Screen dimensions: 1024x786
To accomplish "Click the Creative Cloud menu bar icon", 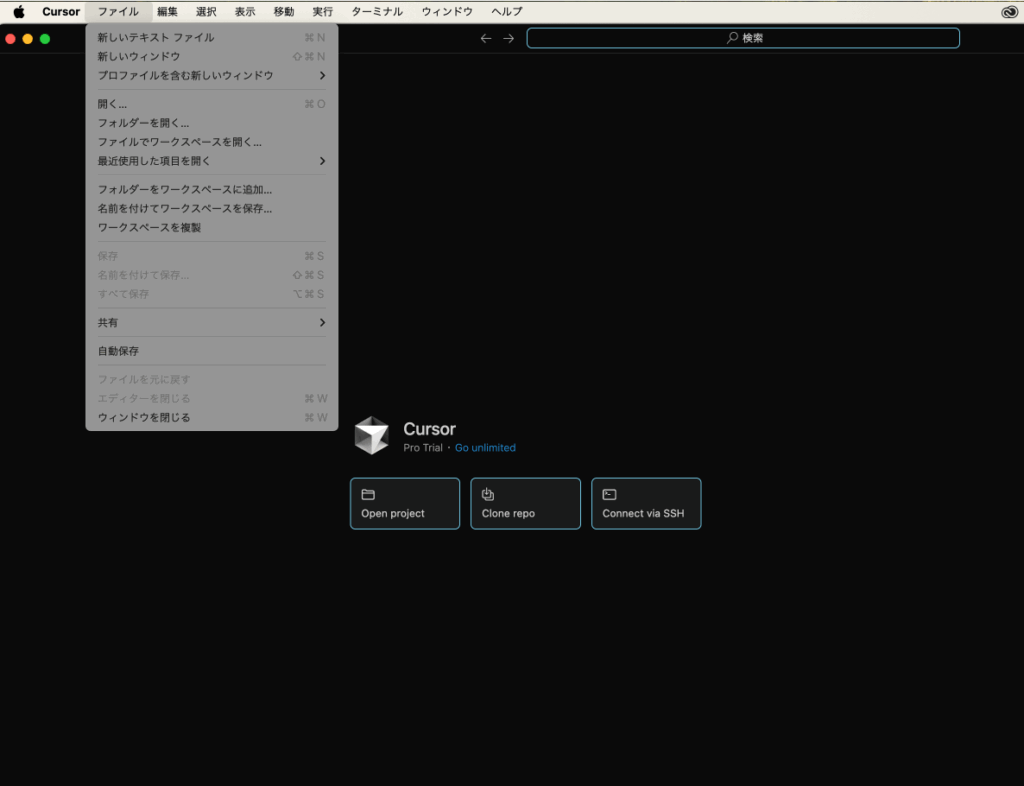I will (x=1009, y=12).
